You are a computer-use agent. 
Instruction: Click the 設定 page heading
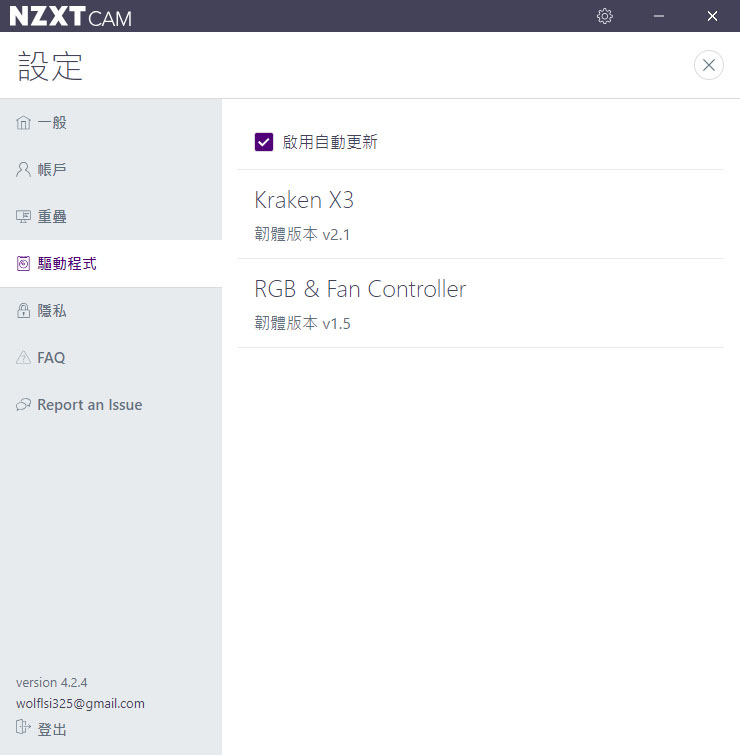(x=50, y=66)
